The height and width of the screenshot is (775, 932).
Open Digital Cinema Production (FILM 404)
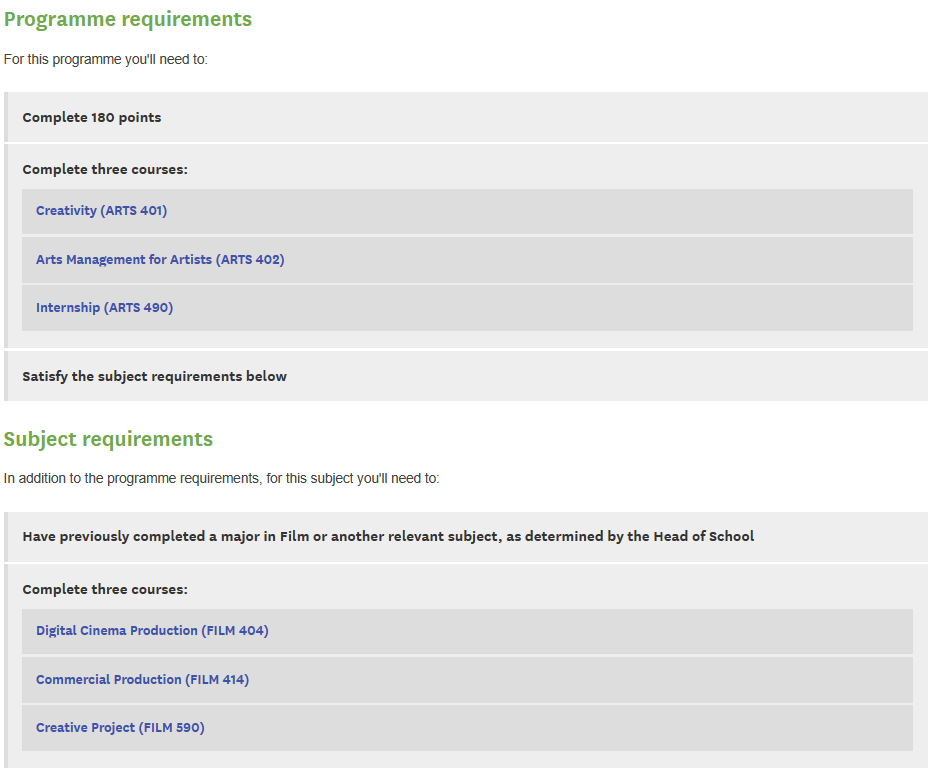click(x=152, y=631)
